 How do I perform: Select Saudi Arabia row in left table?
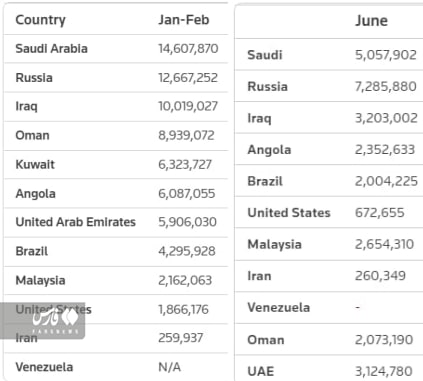tap(116, 49)
